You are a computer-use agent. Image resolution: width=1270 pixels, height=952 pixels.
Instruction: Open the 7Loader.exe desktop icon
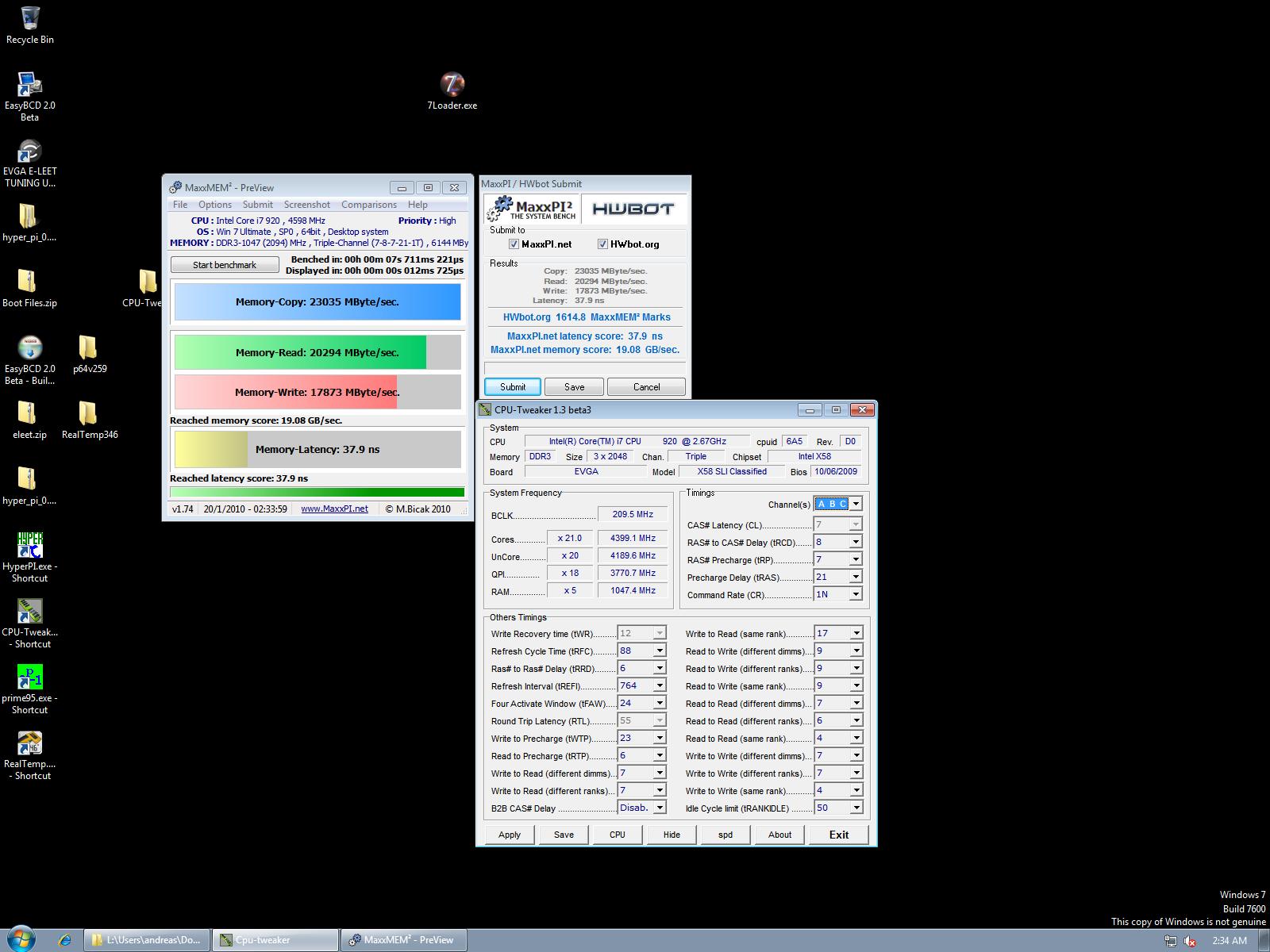click(452, 91)
